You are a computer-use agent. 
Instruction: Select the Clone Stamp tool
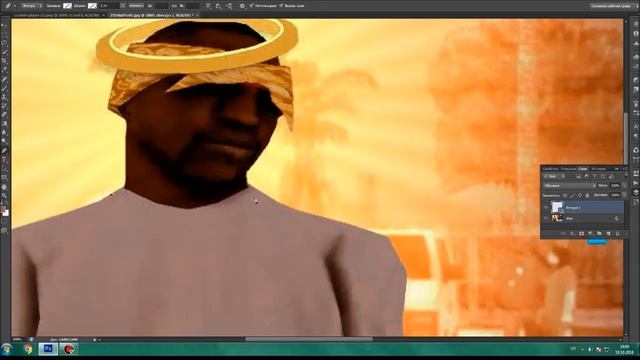click(x=4, y=97)
